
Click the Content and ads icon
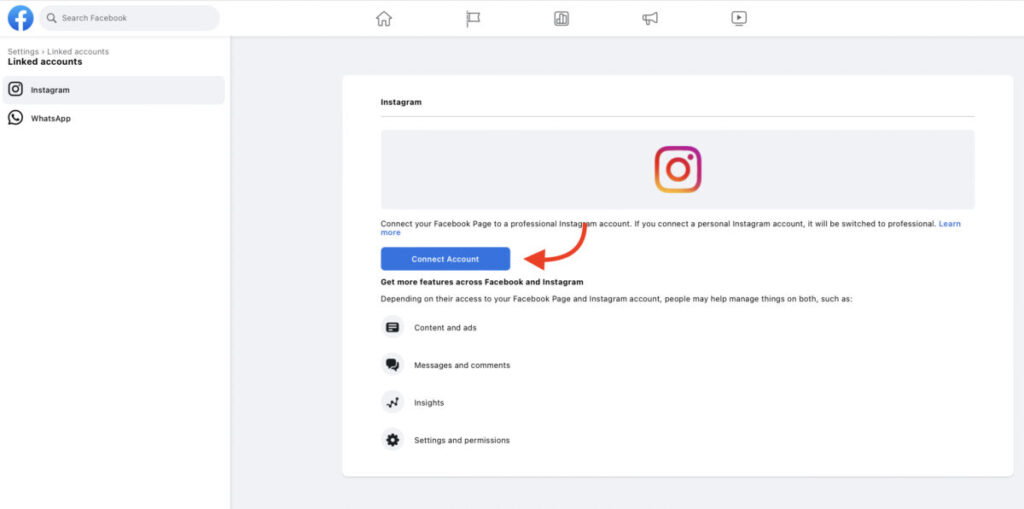[x=392, y=327]
